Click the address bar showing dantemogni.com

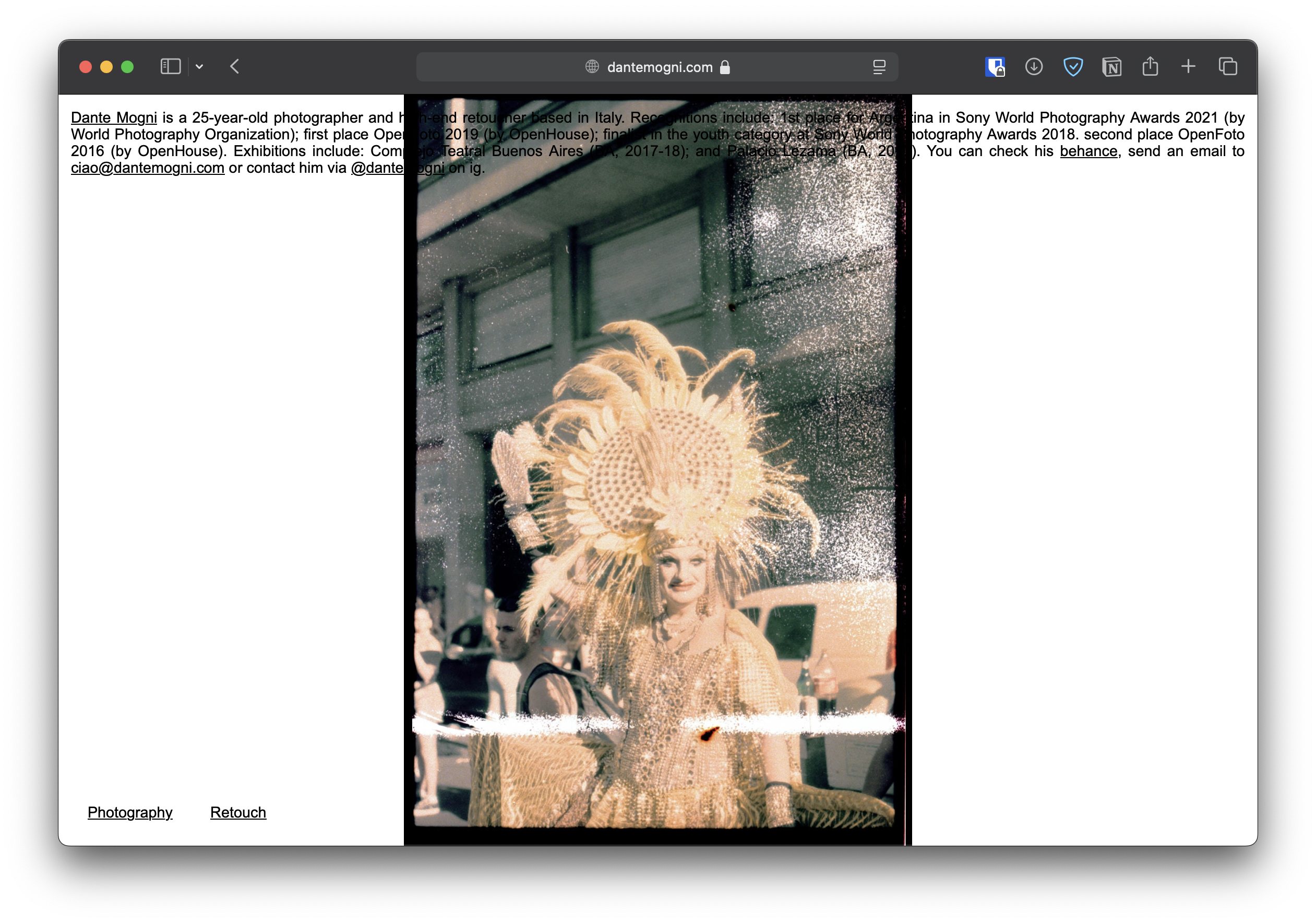pyautogui.click(x=657, y=67)
